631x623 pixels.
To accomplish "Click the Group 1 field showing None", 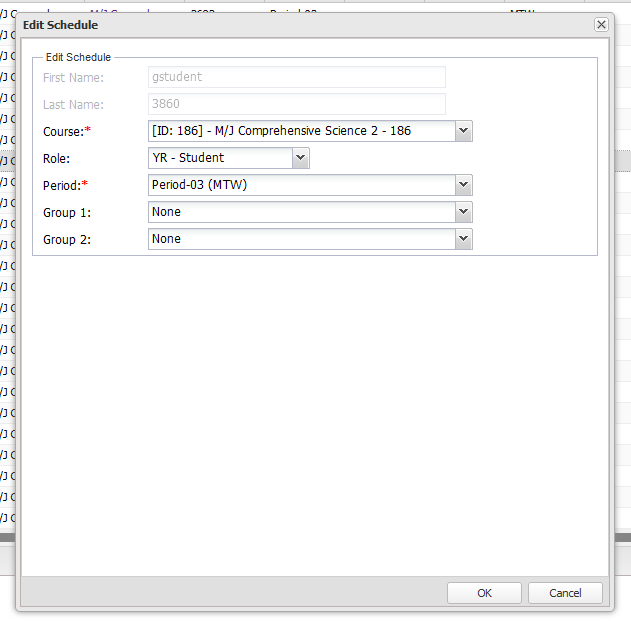I will (300, 212).
